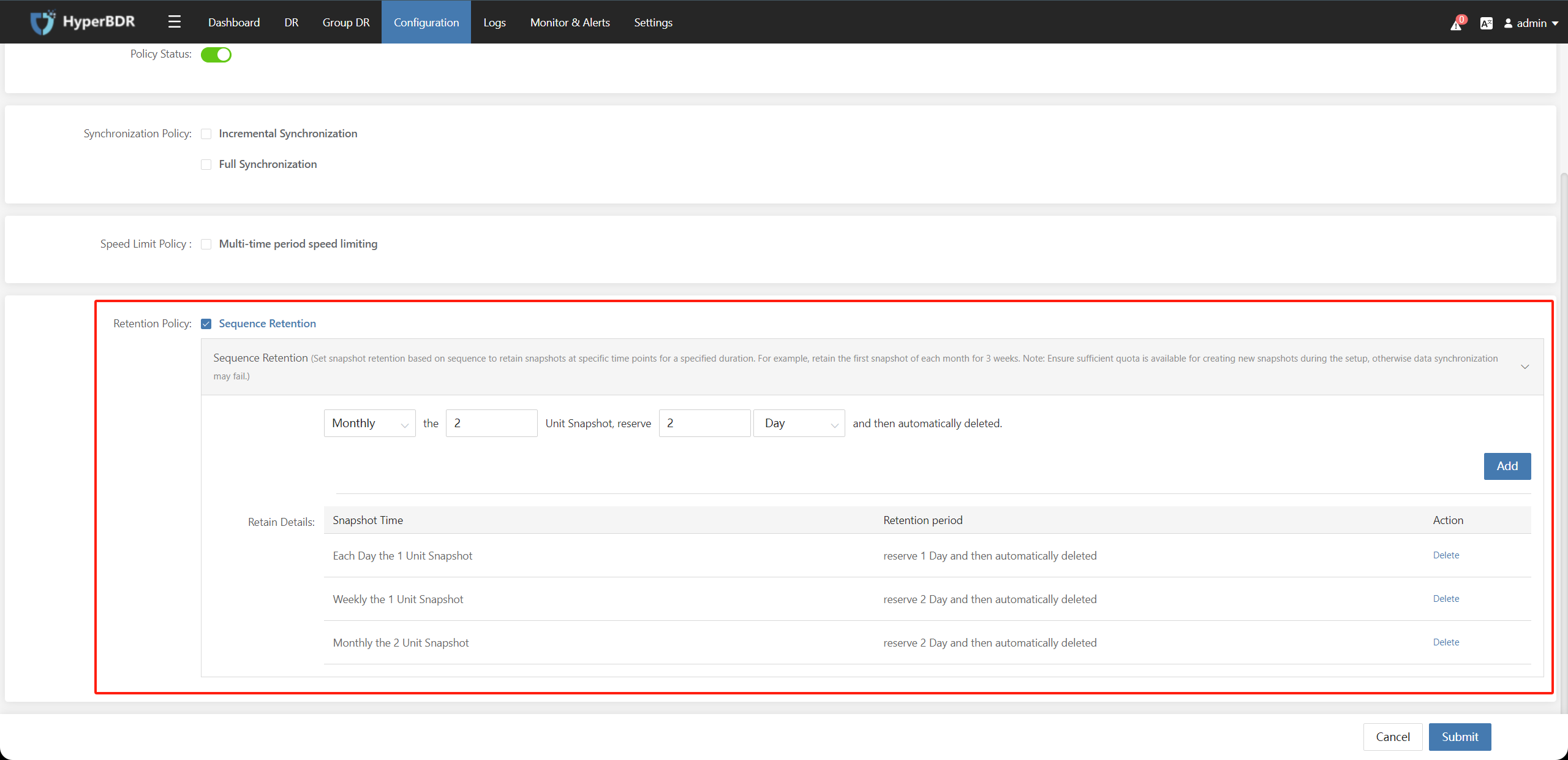Click the reserve duration number field
This screenshot has width=1568, height=760.
705,423
